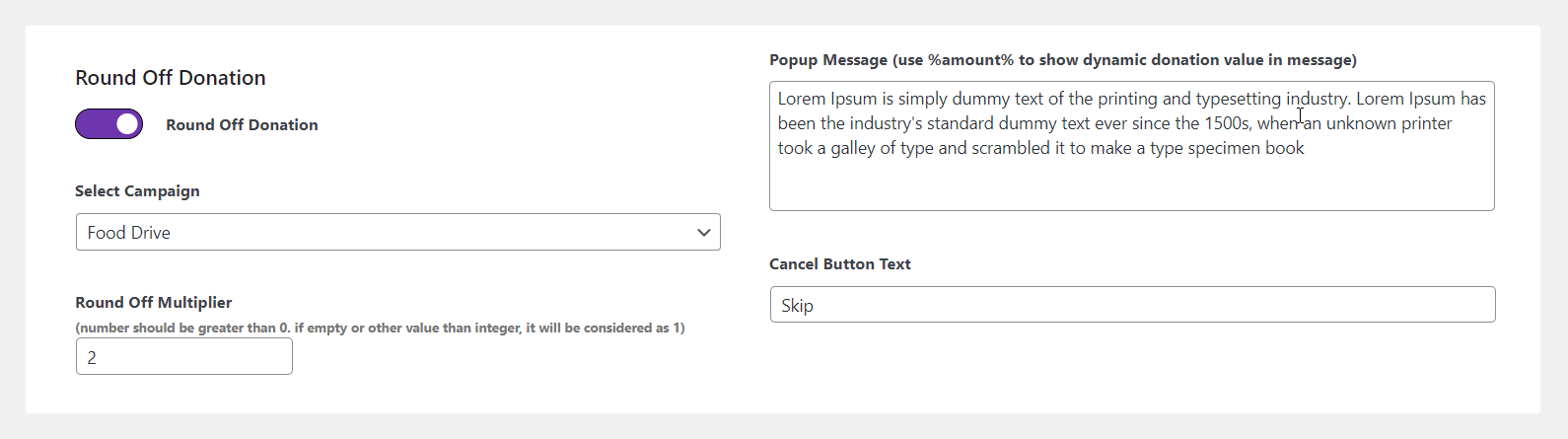The image size is (1568, 439).
Task: Click the bold Round Off Donation toggle label
Action: coord(242,125)
